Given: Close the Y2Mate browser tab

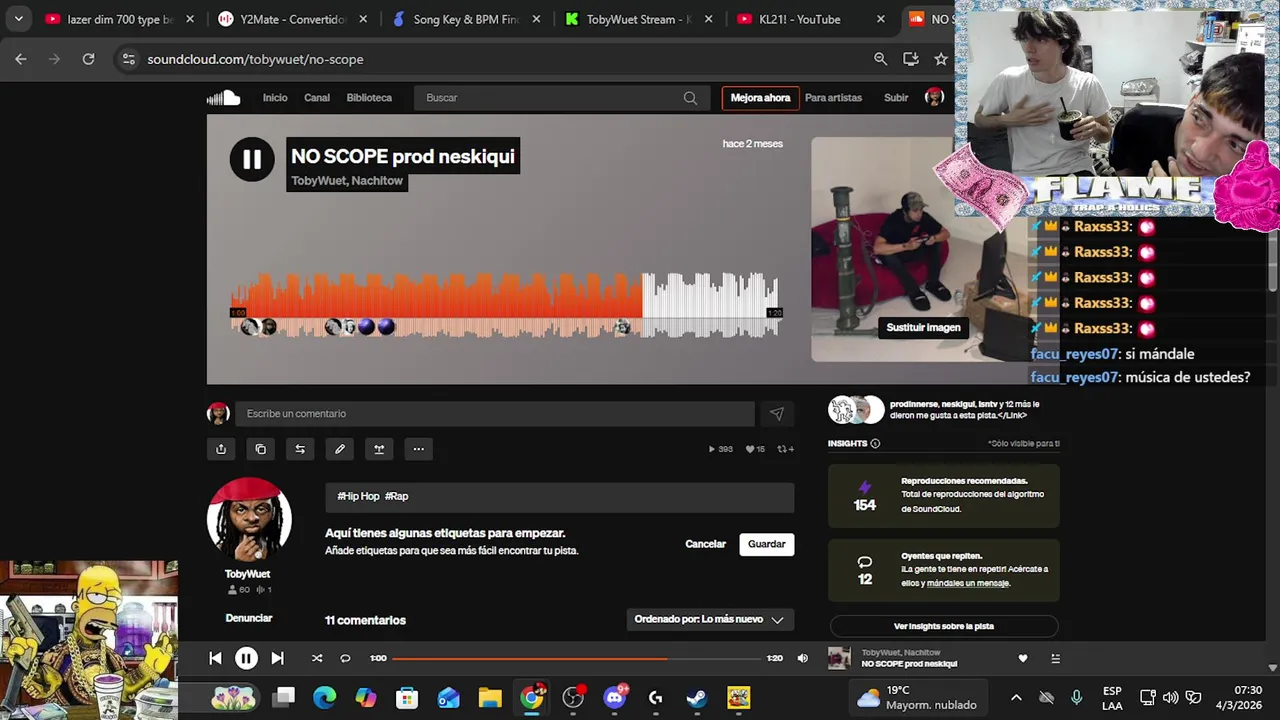Looking at the screenshot, I should [x=363, y=19].
